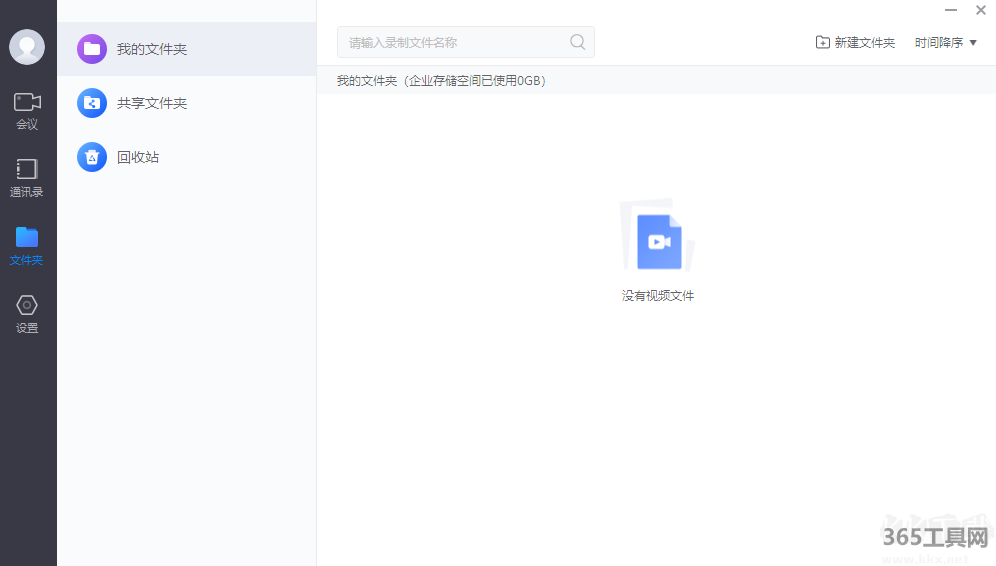This screenshot has width=996, height=566.
Task: Focus the 请输入录制文件名称 search field
Action: tap(455, 42)
